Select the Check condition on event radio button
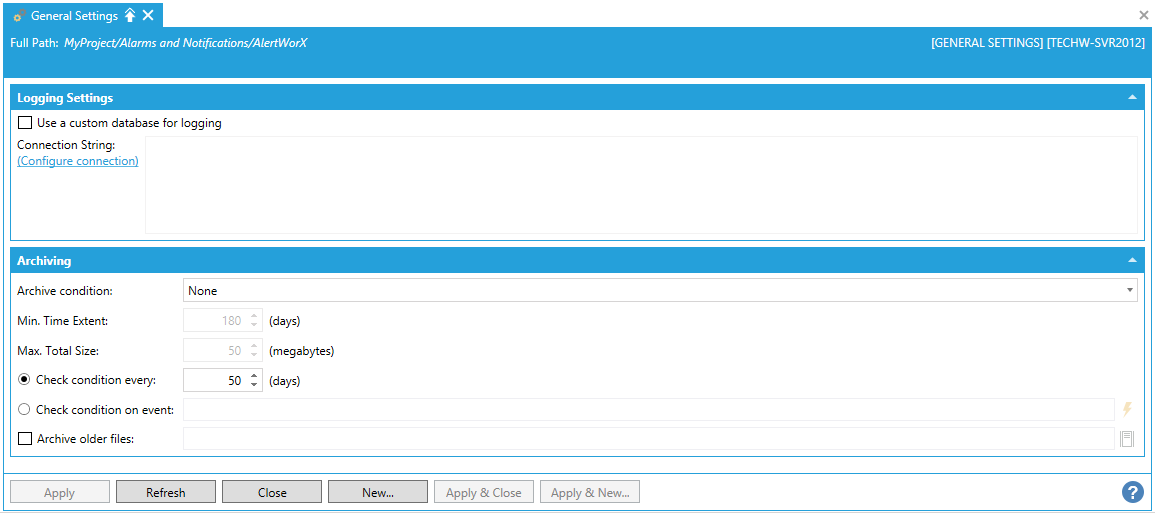This screenshot has height=514, width=1155. (24, 409)
